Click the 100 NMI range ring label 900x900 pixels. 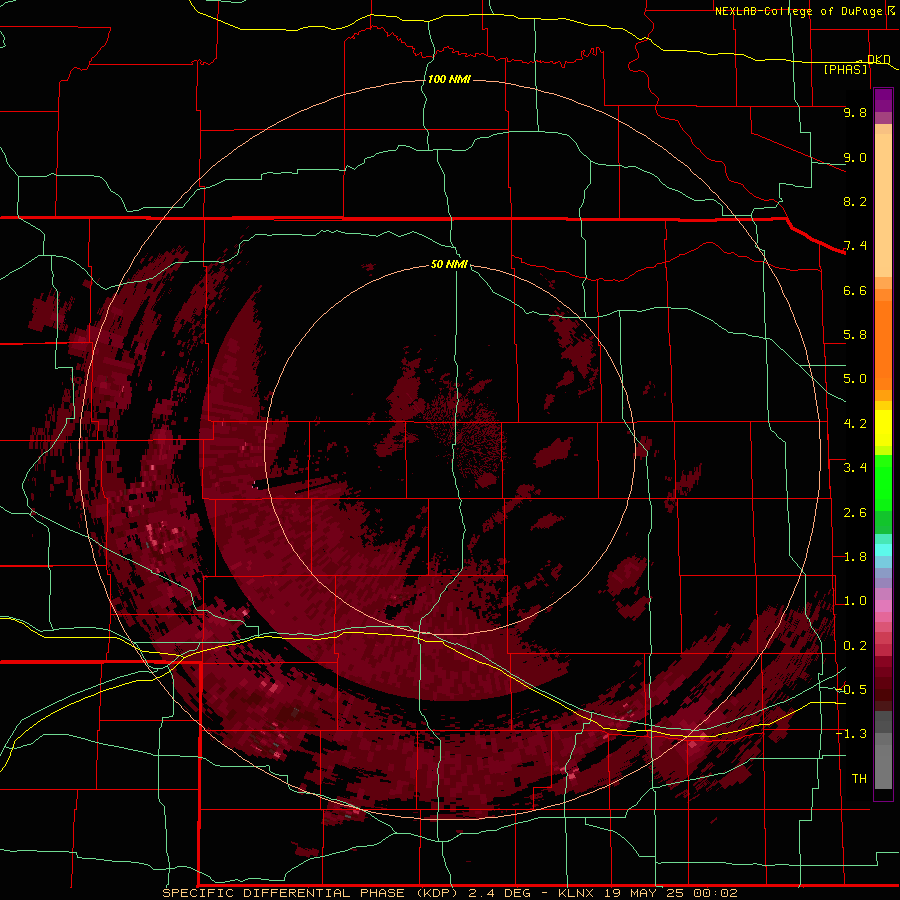[x=449, y=79]
